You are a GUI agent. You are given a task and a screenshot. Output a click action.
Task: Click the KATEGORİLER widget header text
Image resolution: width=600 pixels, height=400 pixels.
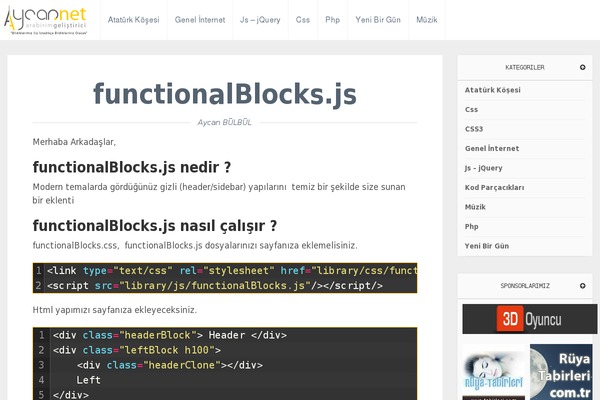pyautogui.click(x=525, y=67)
